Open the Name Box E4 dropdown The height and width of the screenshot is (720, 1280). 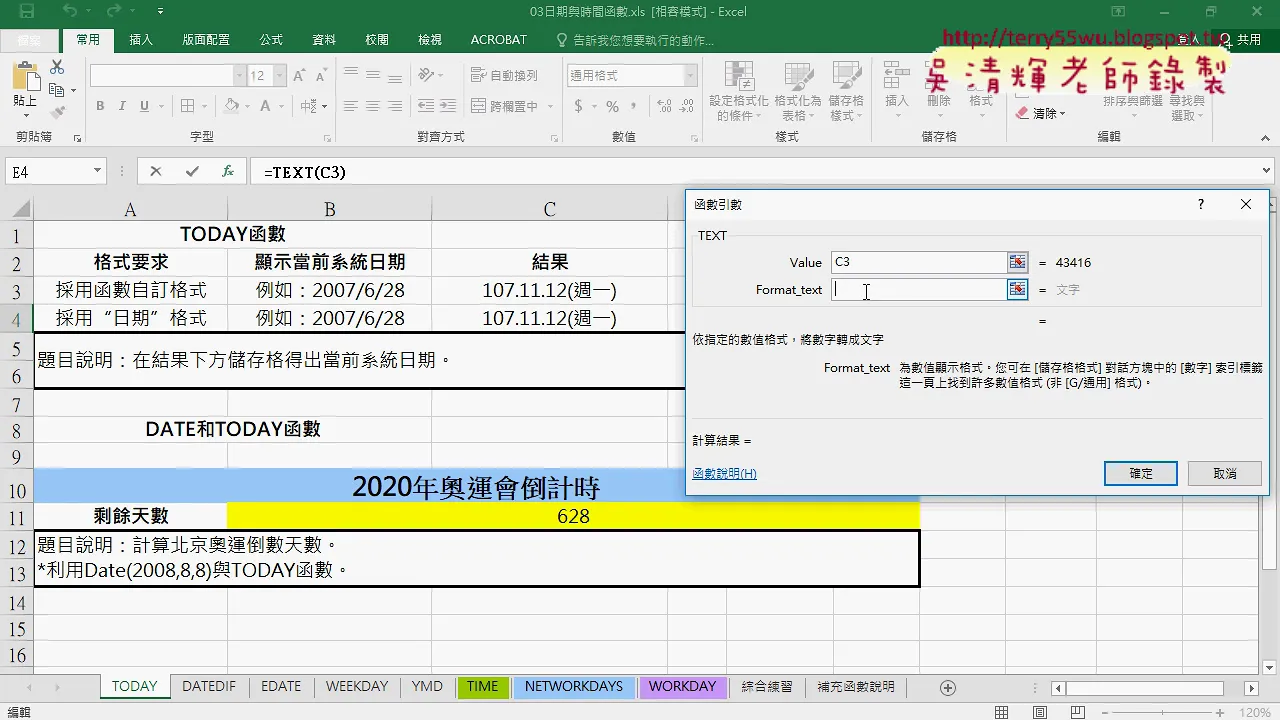pyautogui.click(x=97, y=172)
